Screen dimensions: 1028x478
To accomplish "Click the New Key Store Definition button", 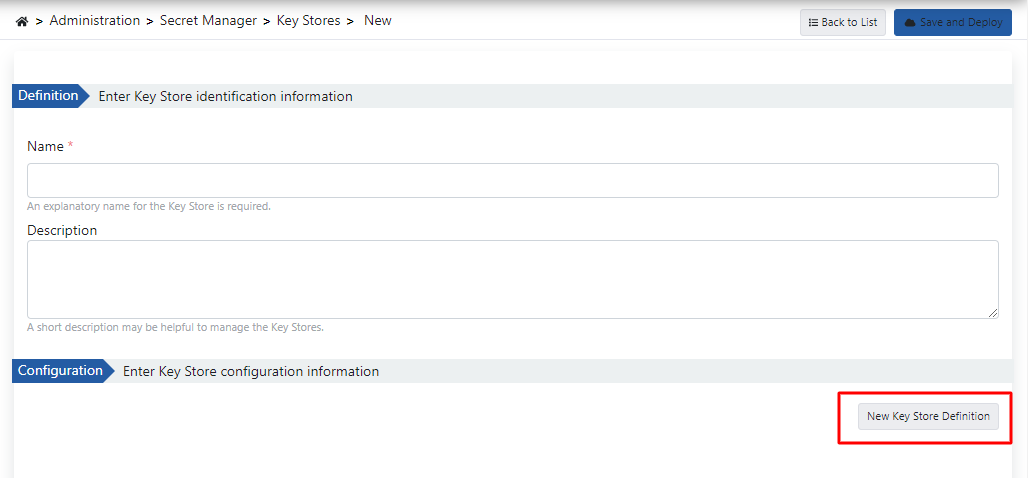I will [x=928, y=416].
